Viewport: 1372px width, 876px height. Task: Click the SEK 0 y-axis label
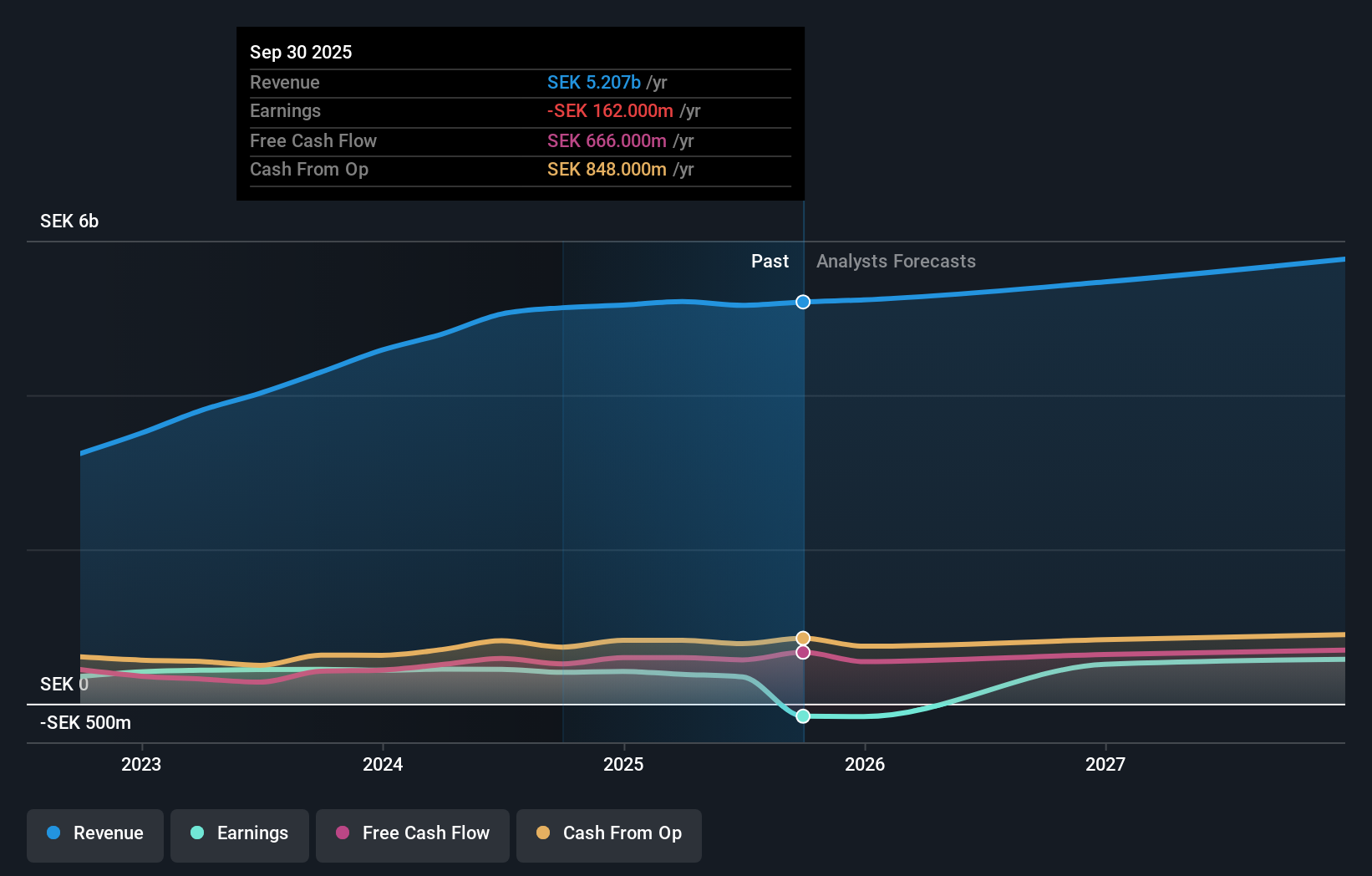pos(64,685)
